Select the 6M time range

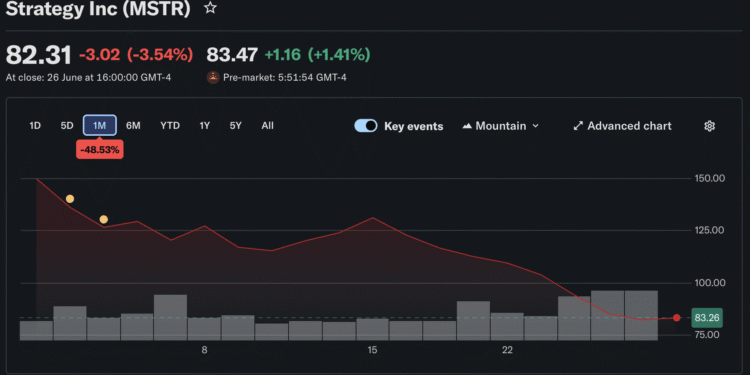[x=133, y=126]
